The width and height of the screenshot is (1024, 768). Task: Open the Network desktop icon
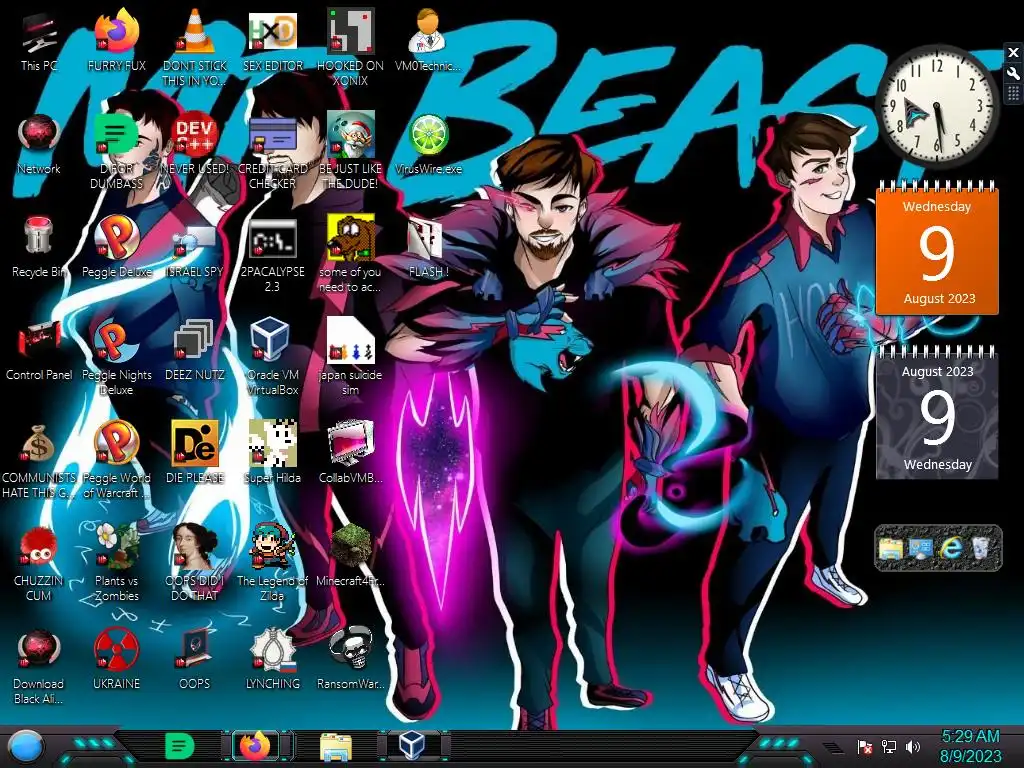39,145
